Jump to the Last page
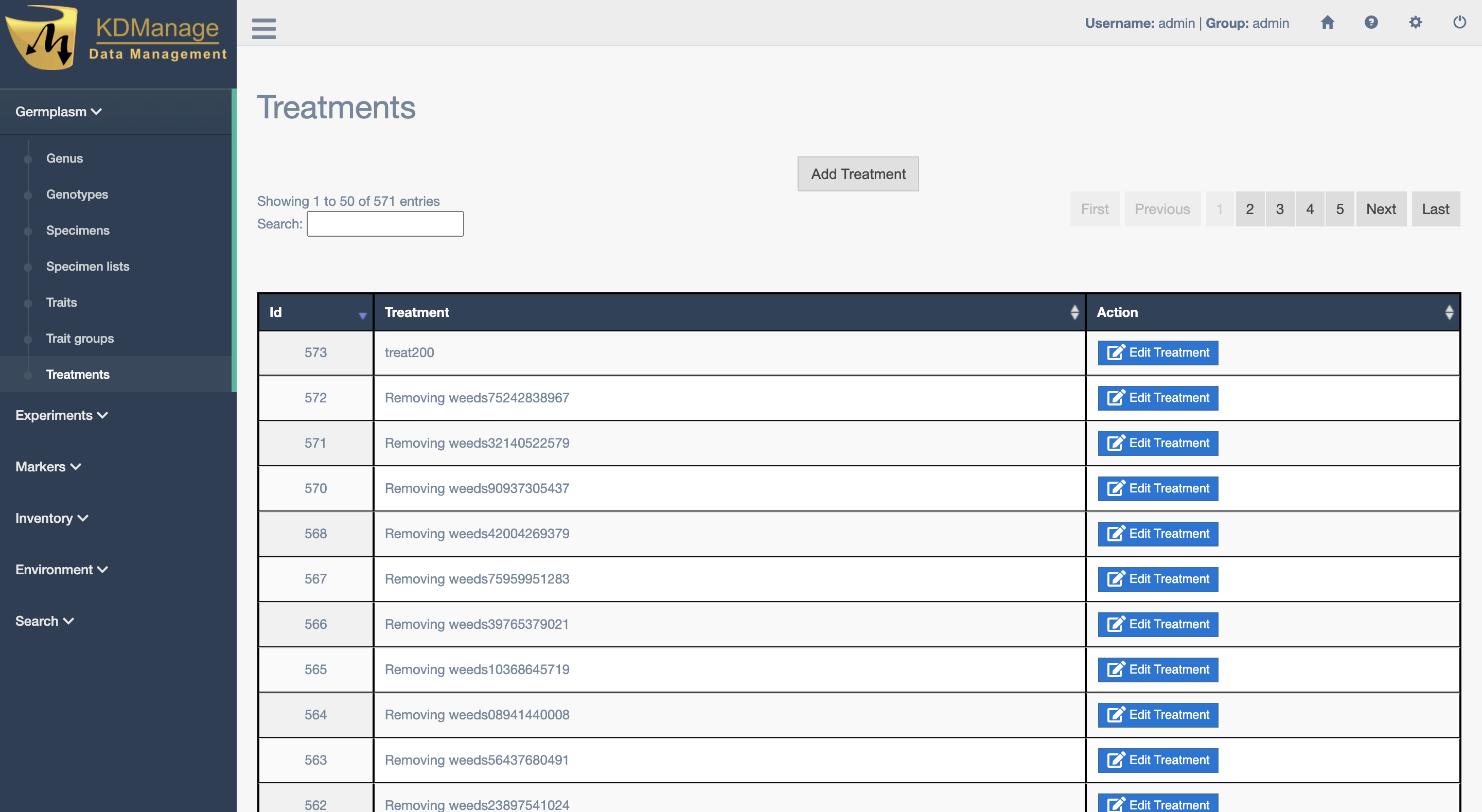1482x812 pixels. coord(1435,209)
